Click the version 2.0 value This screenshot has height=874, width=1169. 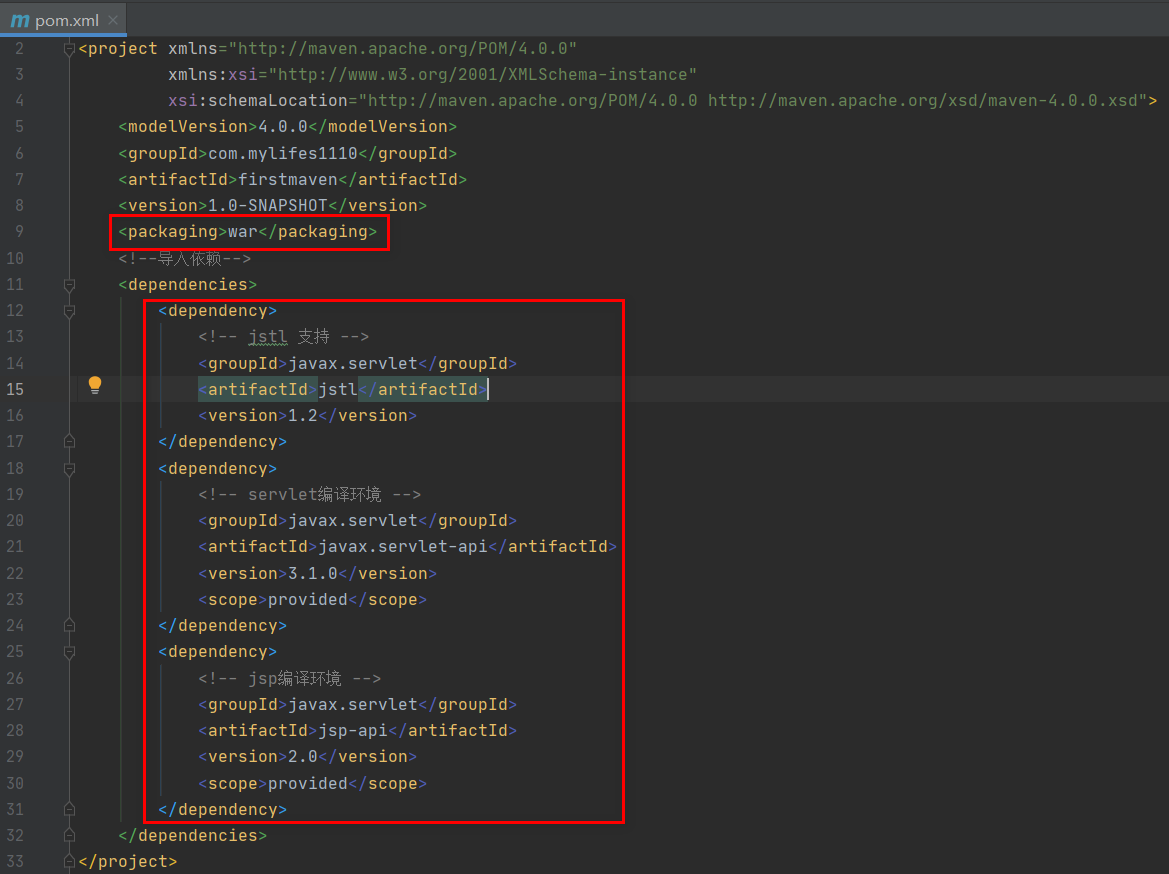[x=303, y=757]
